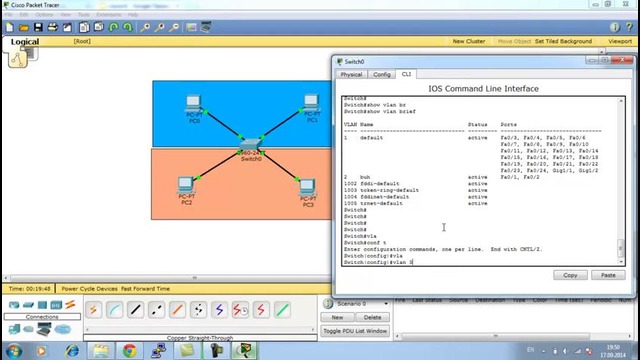Select the Hubs device category icon
Image resolution: width=640 pixels, height=360 pixels.
[42, 305]
